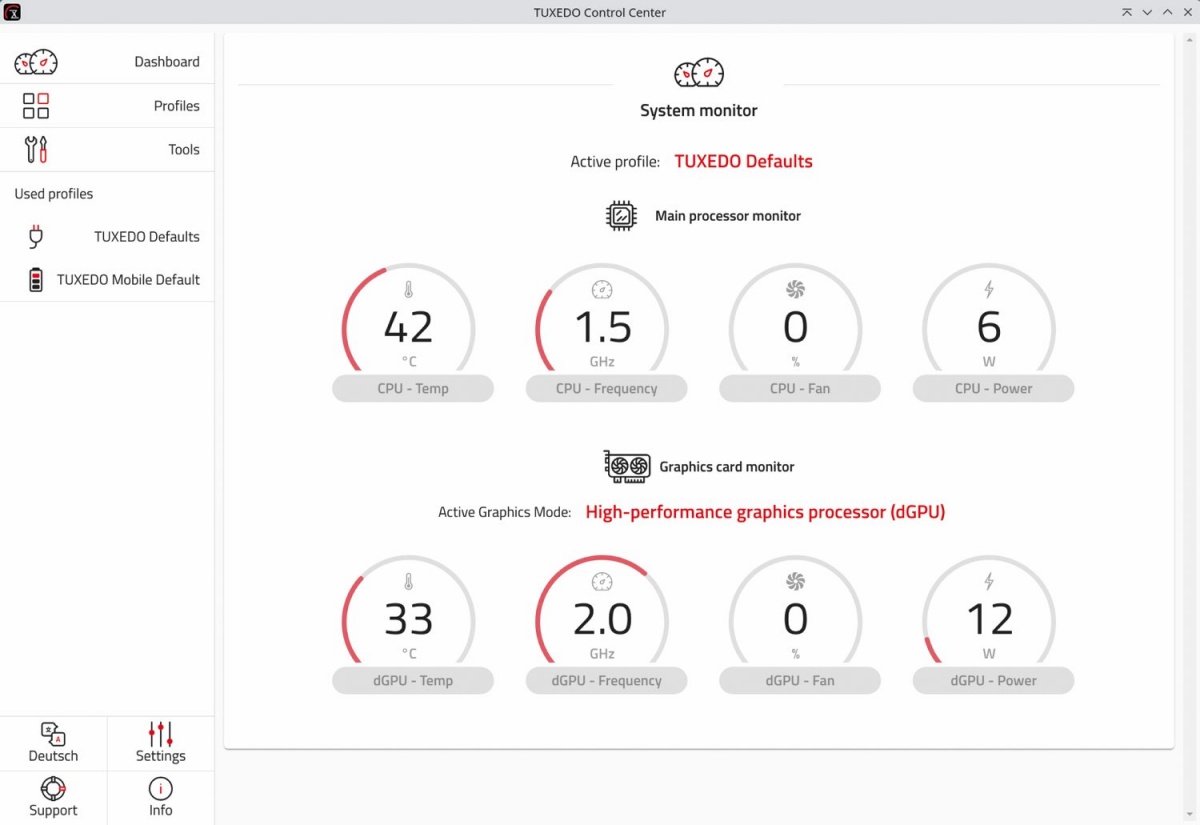Click the Tools wrench and screwdriver icon
1200x825 pixels.
coord(36,150)
